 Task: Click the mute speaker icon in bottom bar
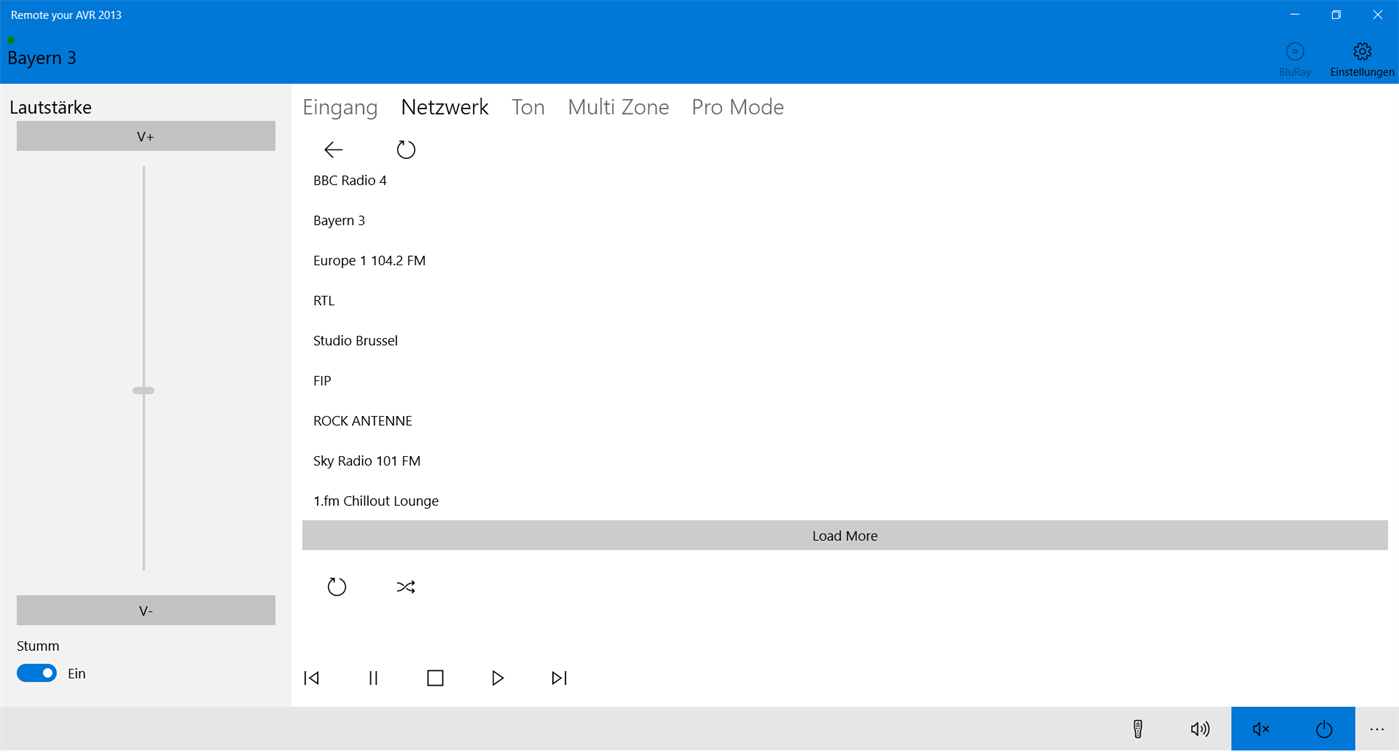(x=1262, y=729)
